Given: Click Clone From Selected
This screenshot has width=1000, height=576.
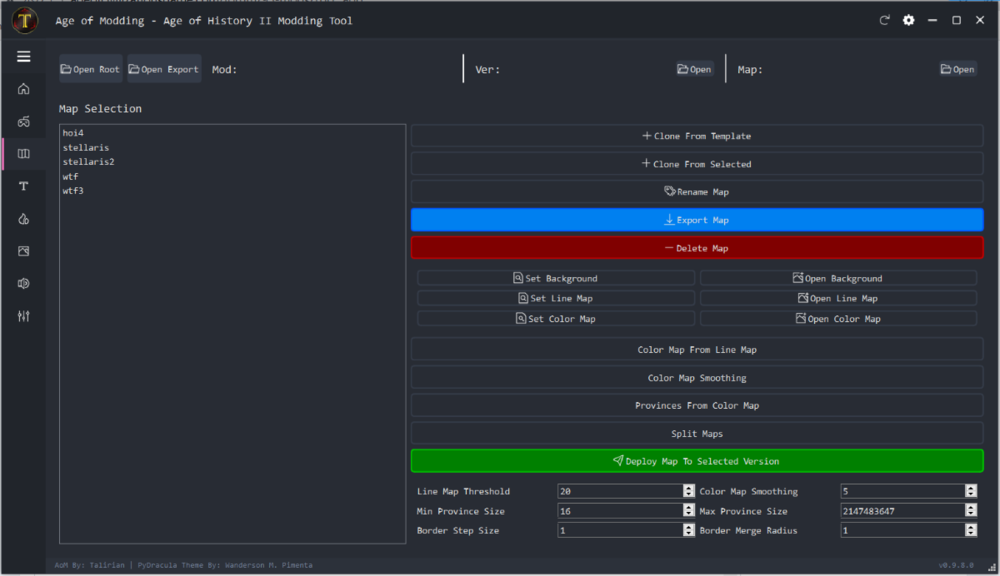Looking at the screenshot, I should (x=697, y=164).
